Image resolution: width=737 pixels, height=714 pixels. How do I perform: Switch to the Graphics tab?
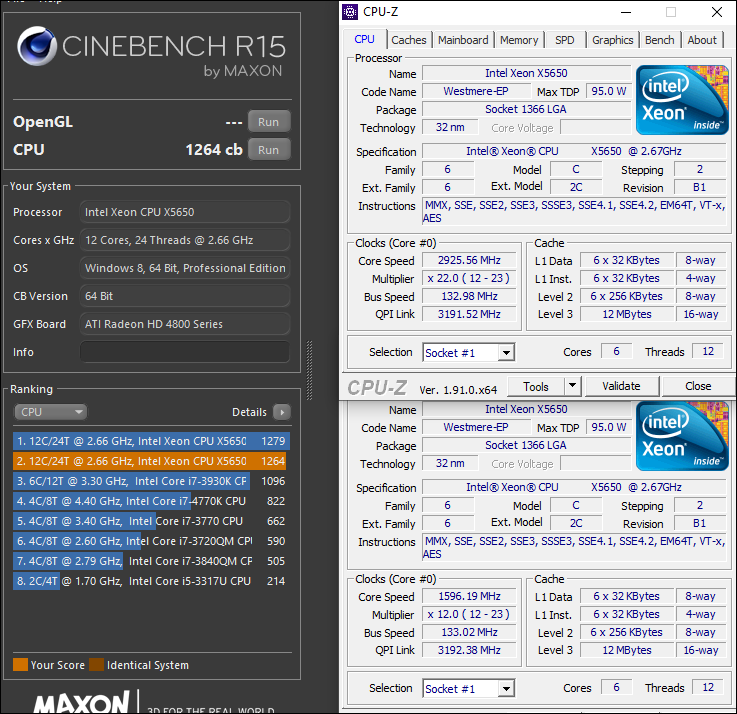point(612,40)
